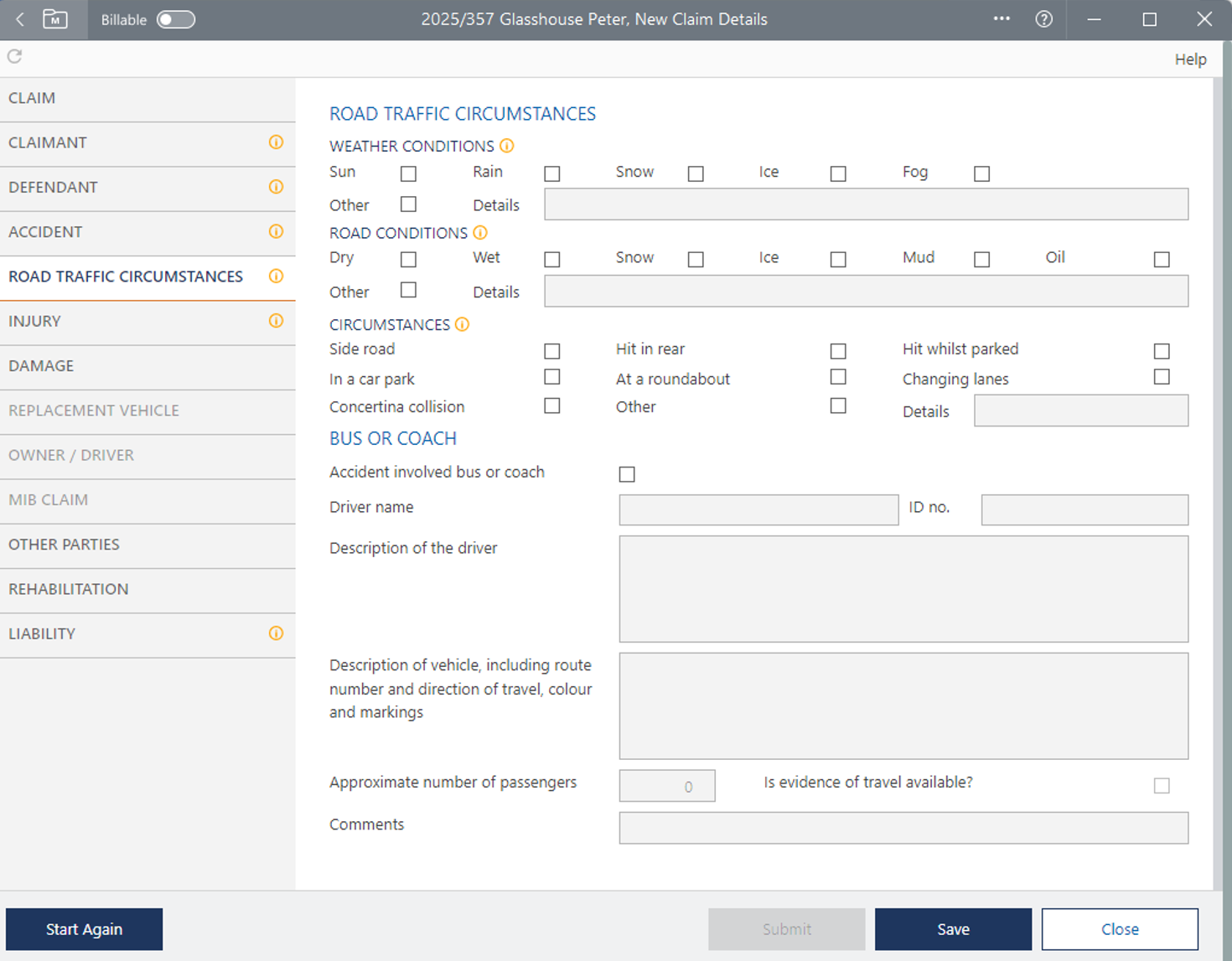Click the question mark help icon

point(1043,19)
